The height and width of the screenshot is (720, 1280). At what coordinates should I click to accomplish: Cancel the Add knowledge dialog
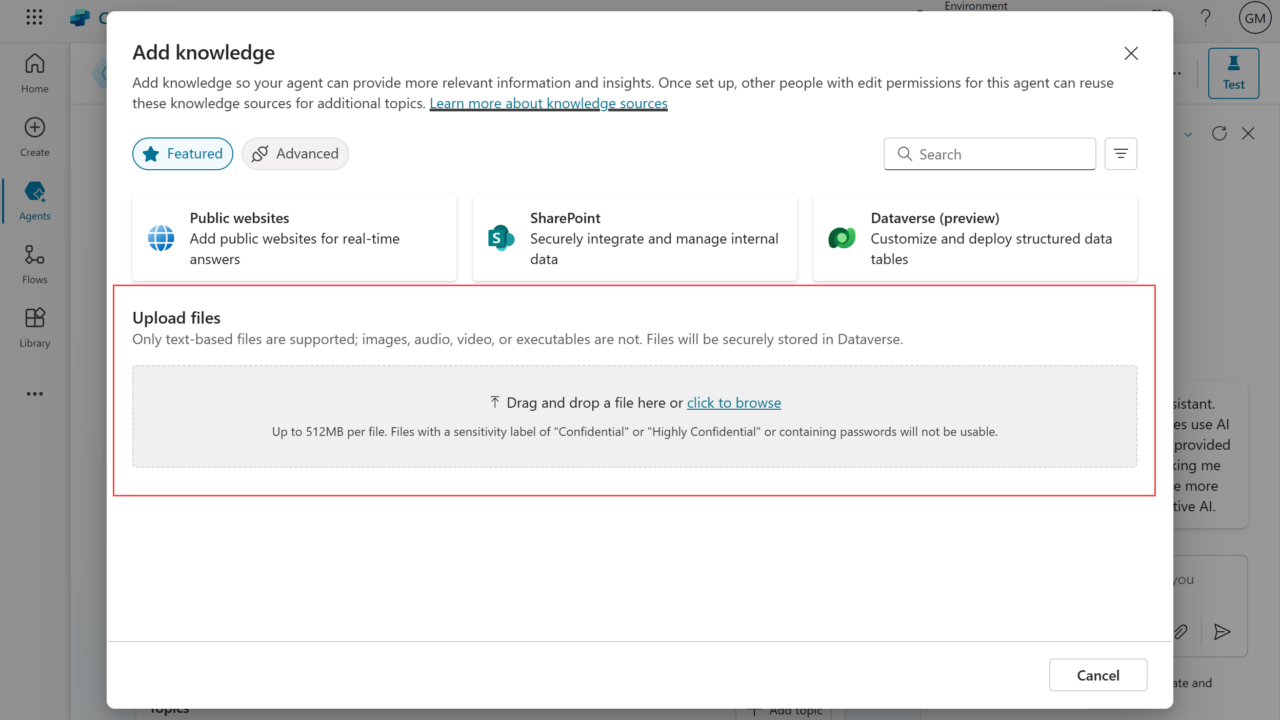pyautogui.click(x=1098, y=675)
